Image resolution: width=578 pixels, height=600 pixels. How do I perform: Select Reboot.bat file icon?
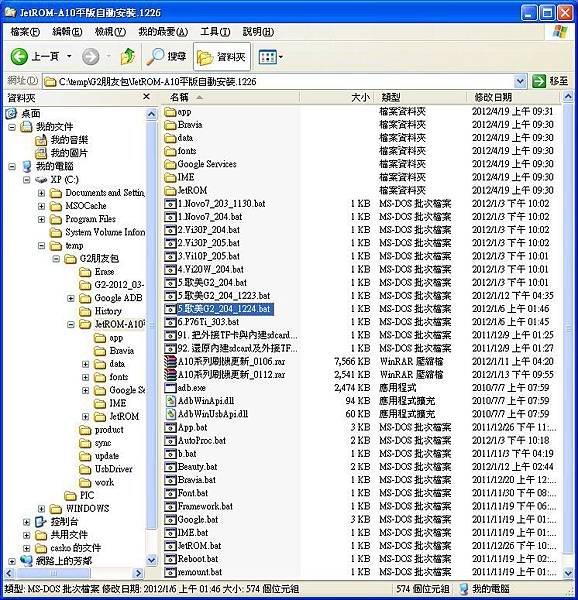pyautogui.click(x=170, y=559)
